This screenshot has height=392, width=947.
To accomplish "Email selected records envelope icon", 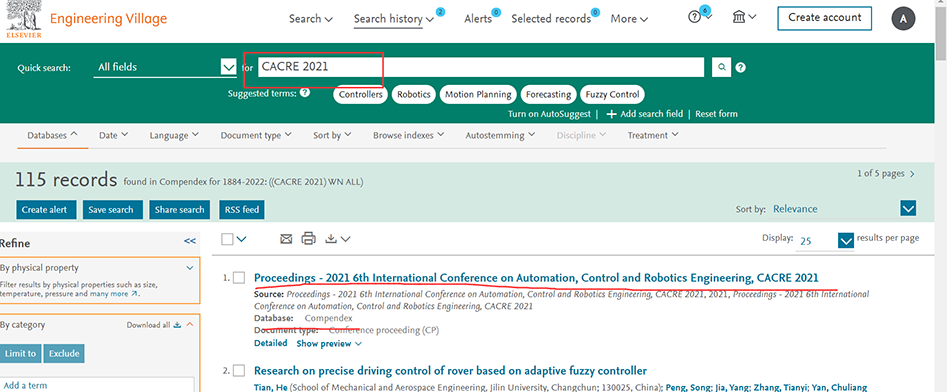I will pos(286,239).
